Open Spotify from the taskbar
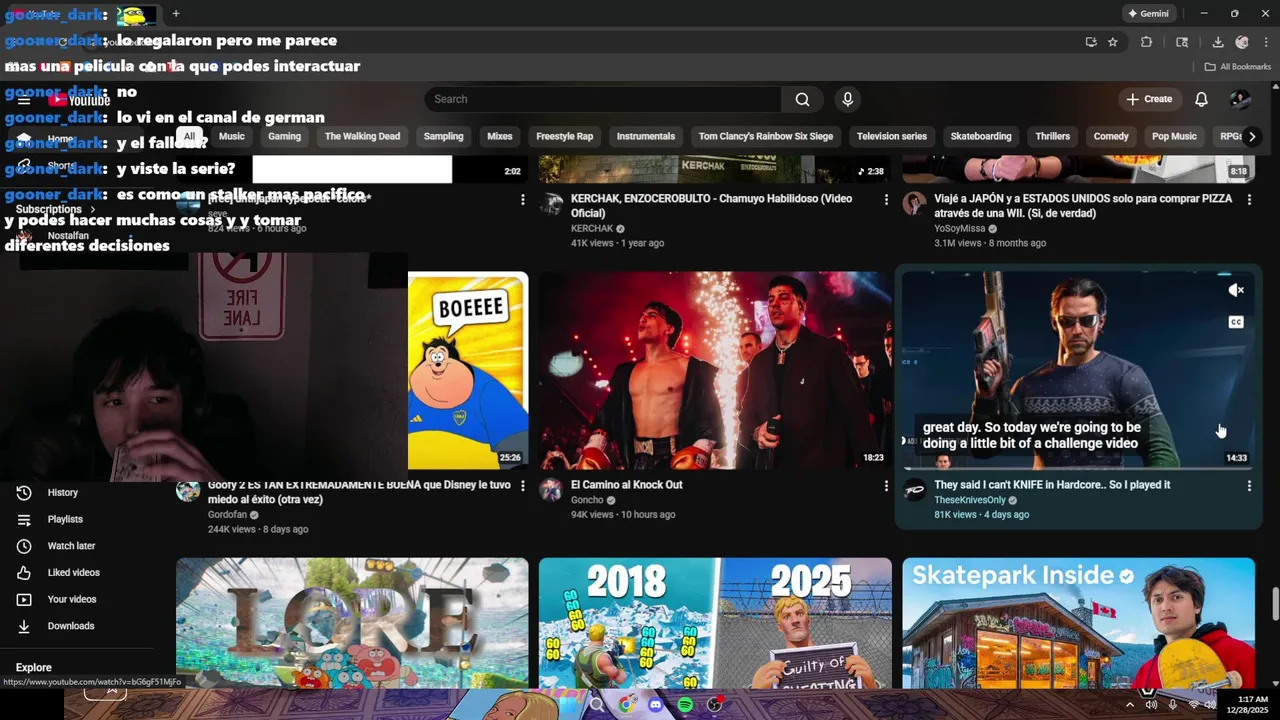Viewport: 1280px width, 720px height. (x=685, y=705)
